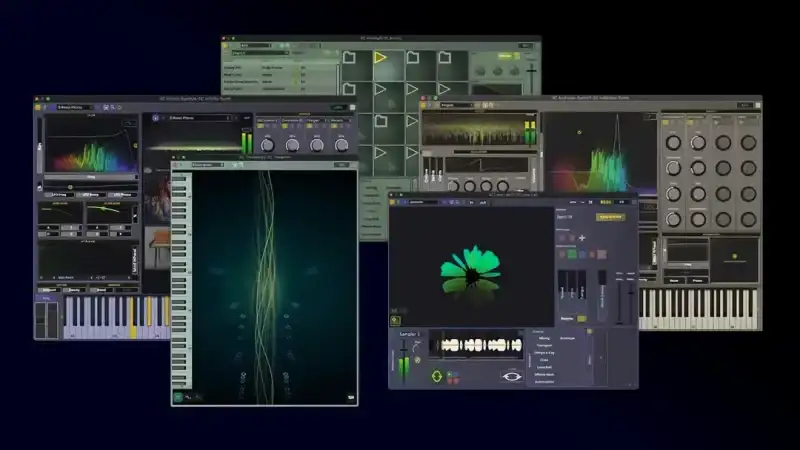Toggle the yellow box atop the second knob column in the gray synth

tap(690, 123)
